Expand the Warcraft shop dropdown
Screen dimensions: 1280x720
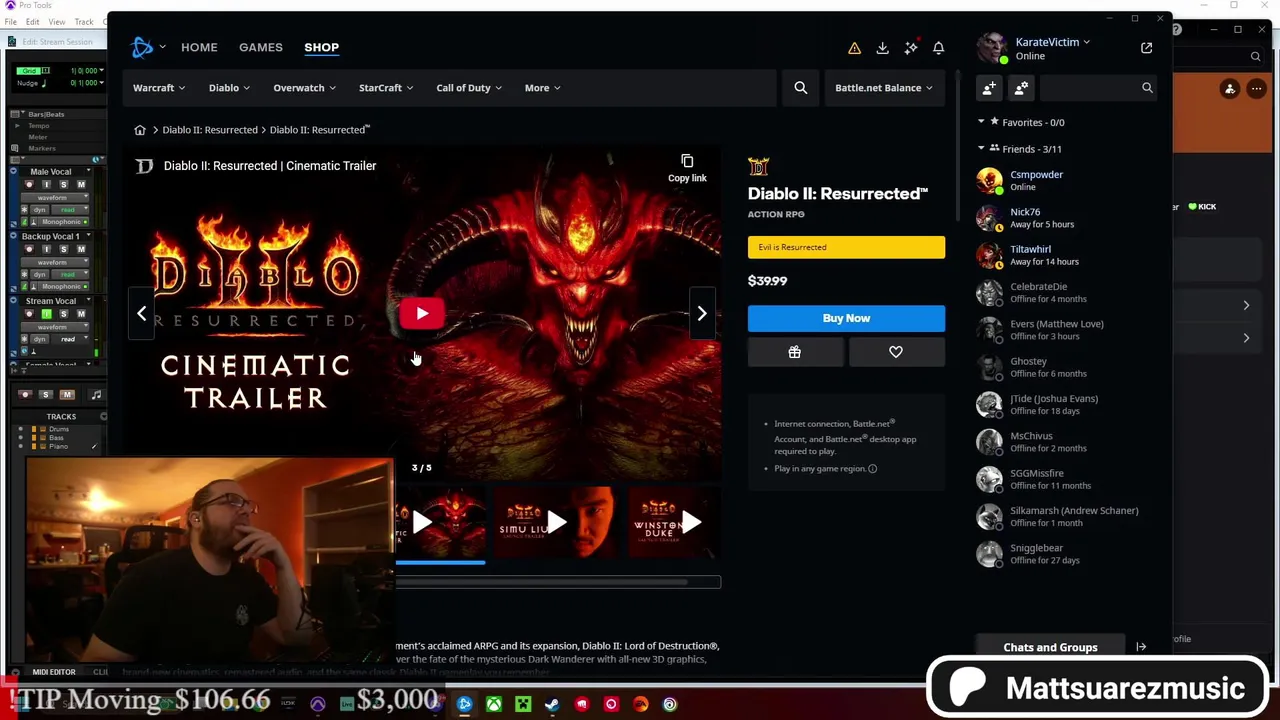(x=160, y=88)
